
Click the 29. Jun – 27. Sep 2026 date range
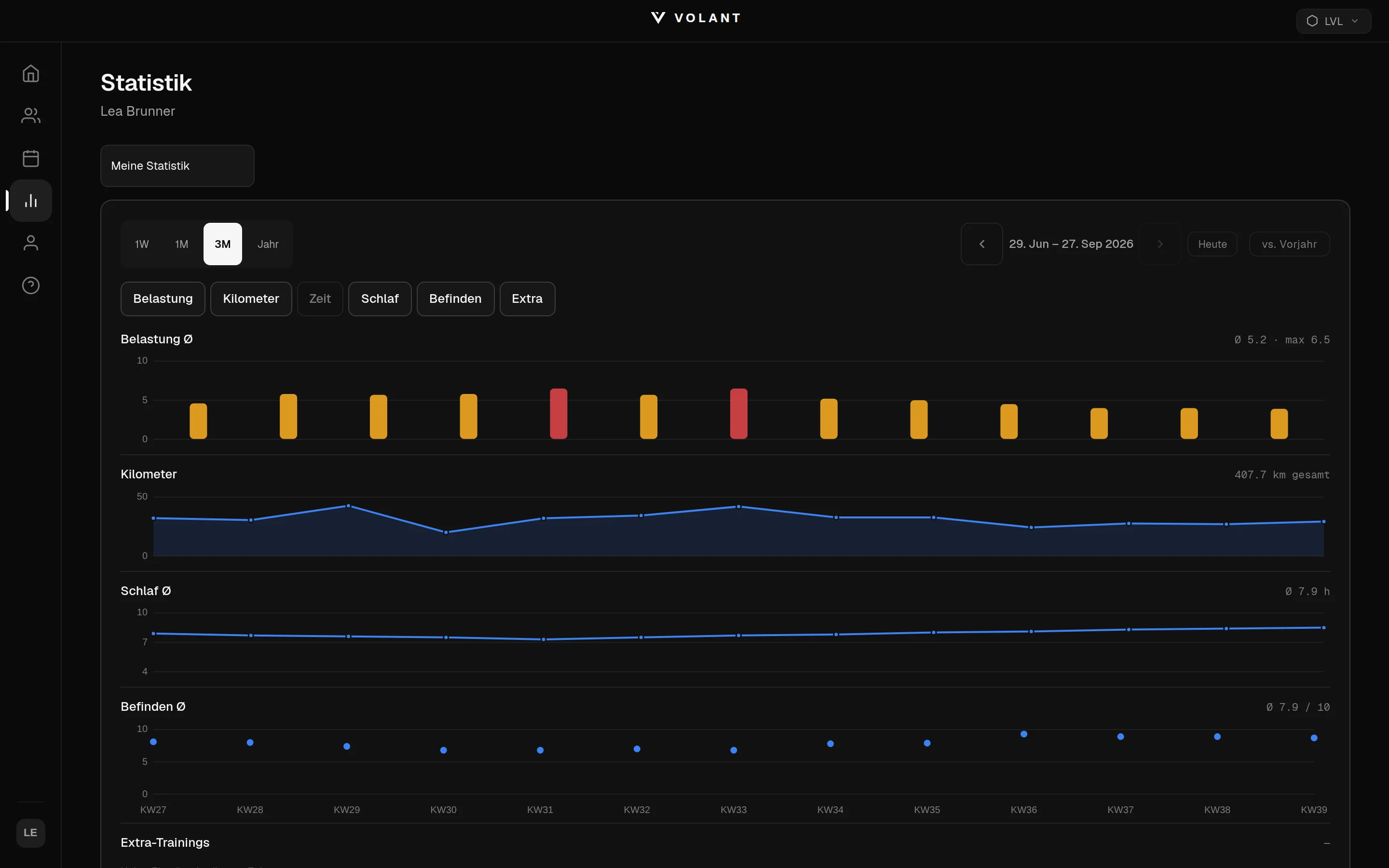[1071, 244]
